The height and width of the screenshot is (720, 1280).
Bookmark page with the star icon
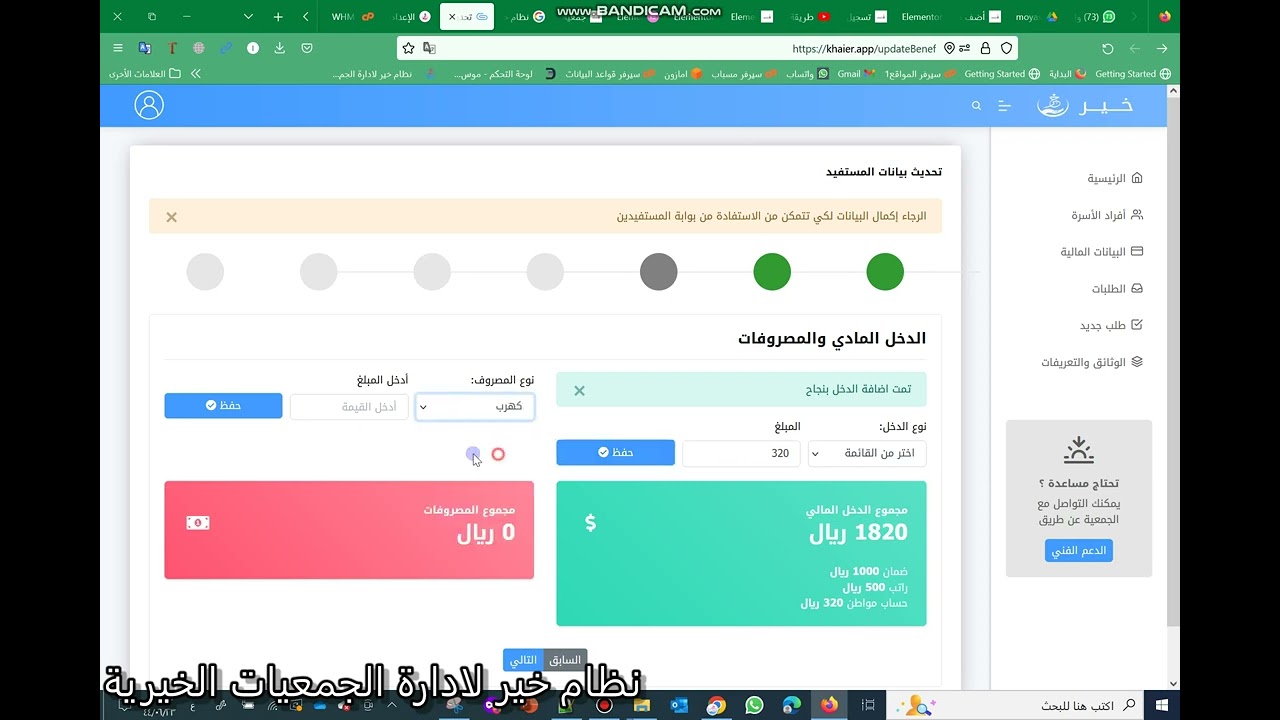[x=408, y=48]
